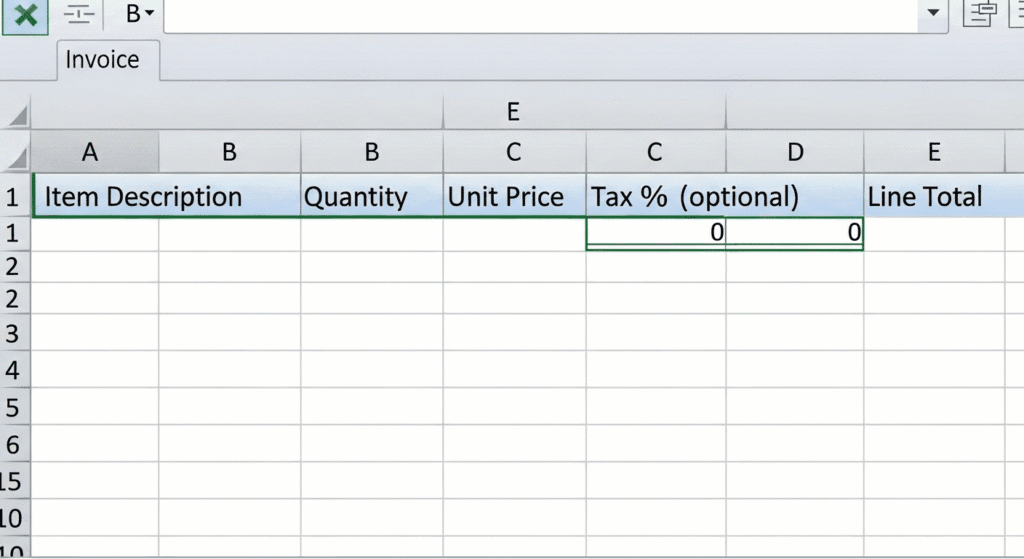Viewport: 1024px width, 559px height.
Task: Select the column header above Quantity
Action: click(371, 152)
